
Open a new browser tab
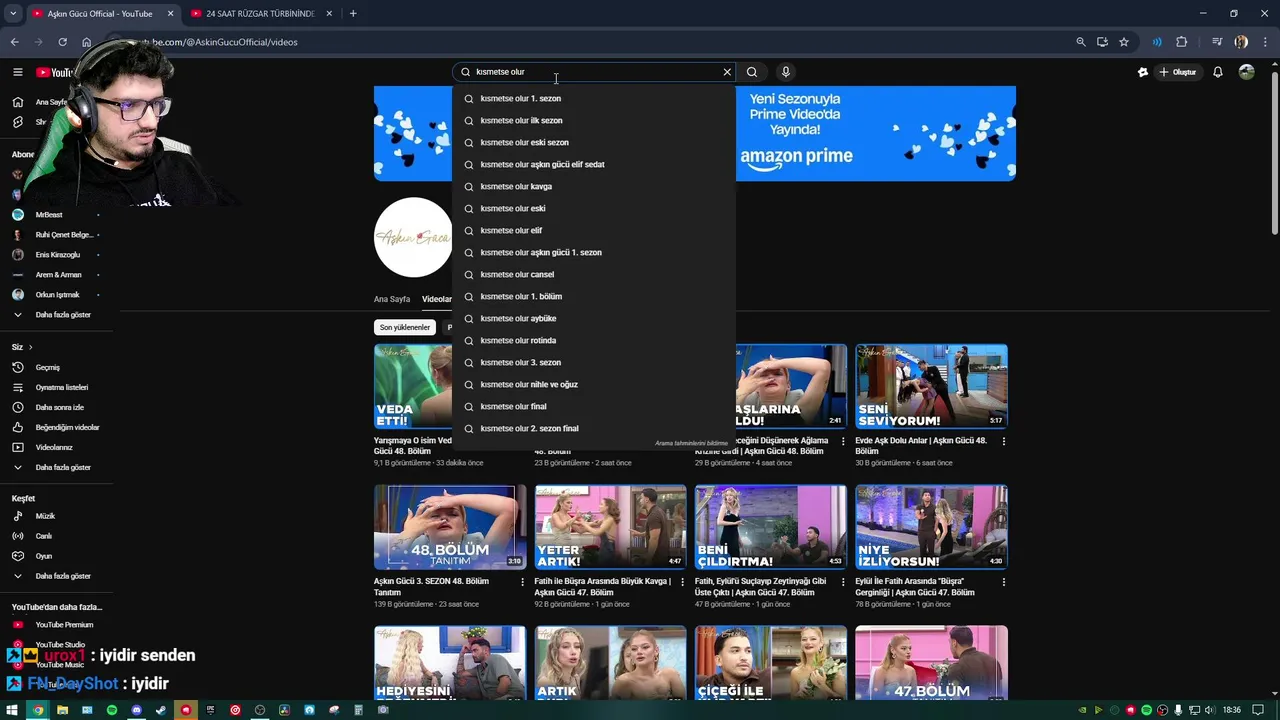[x=353, y=14]
